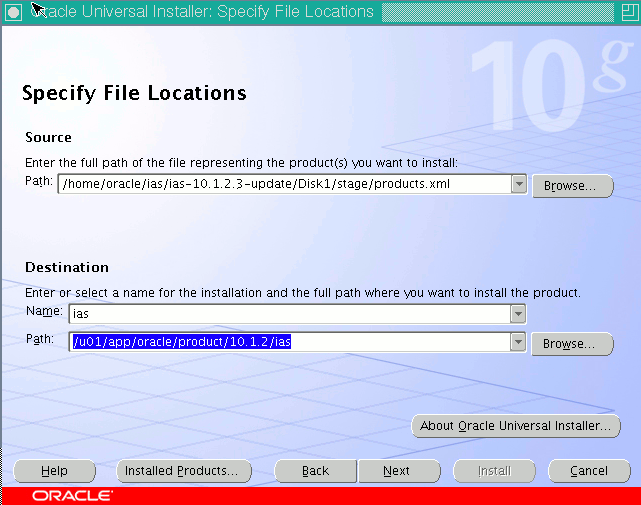This screenshot has height=505, width=641.
Task: Expand the Destination Name dropdown arrow
Action: tap(518, 314)
